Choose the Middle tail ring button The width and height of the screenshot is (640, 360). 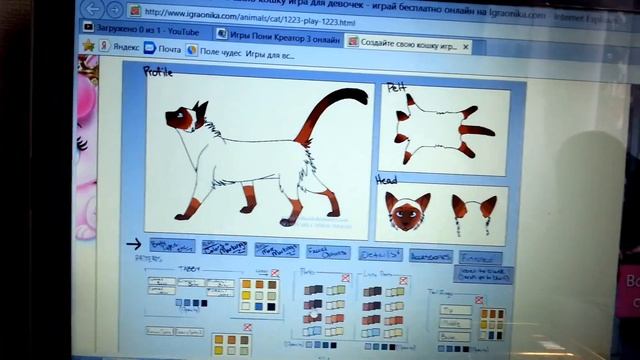455,323
